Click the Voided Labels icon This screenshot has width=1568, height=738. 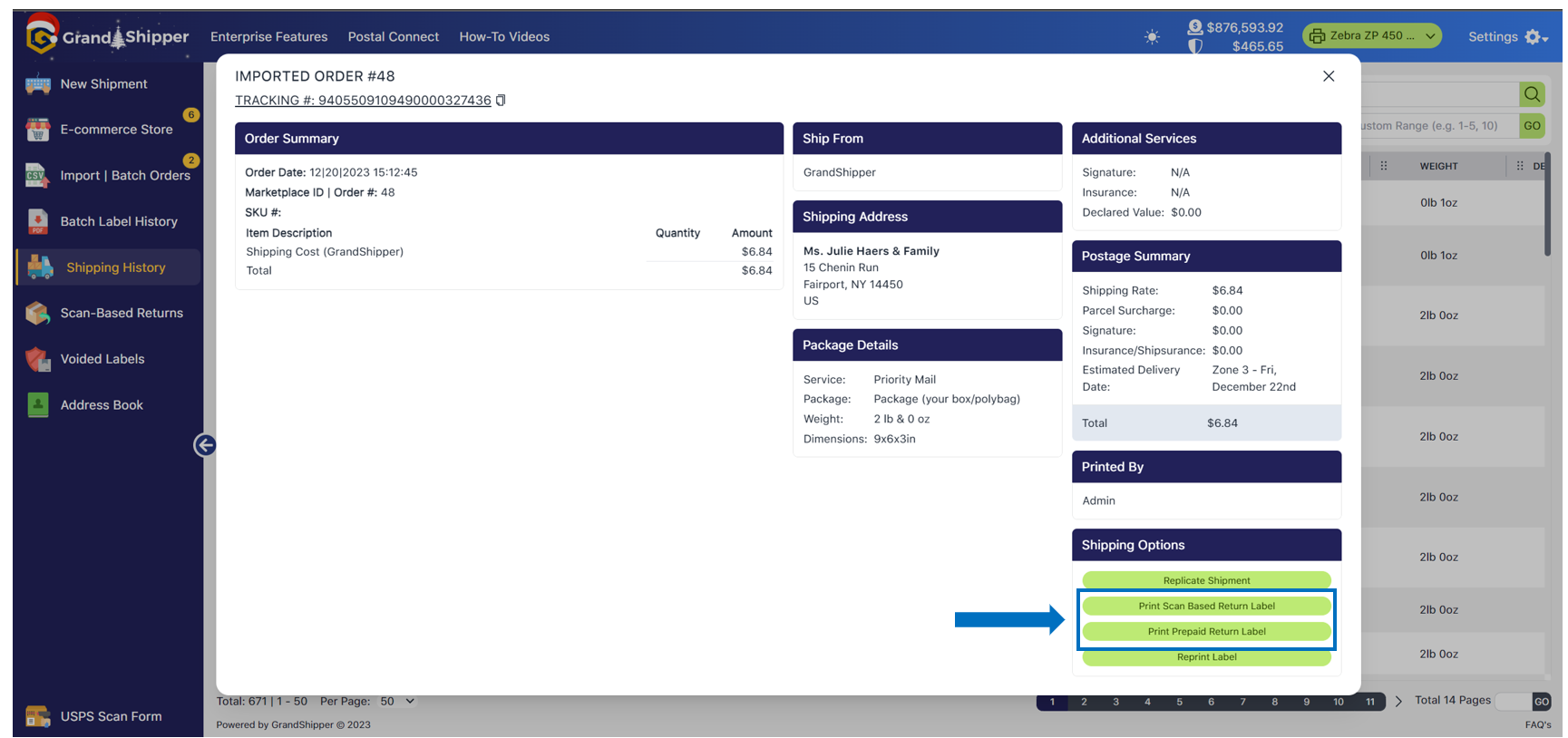tap(38, 359)
